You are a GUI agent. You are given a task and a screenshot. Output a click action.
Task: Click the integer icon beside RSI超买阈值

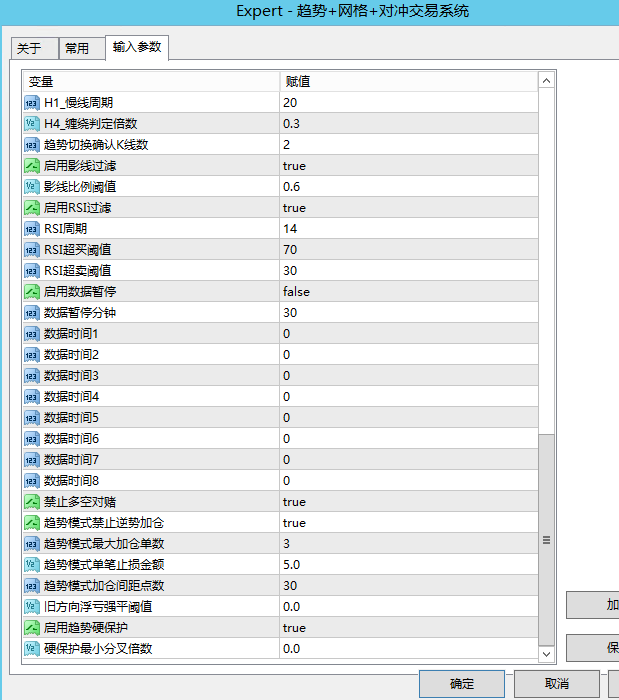pos(32,250)
